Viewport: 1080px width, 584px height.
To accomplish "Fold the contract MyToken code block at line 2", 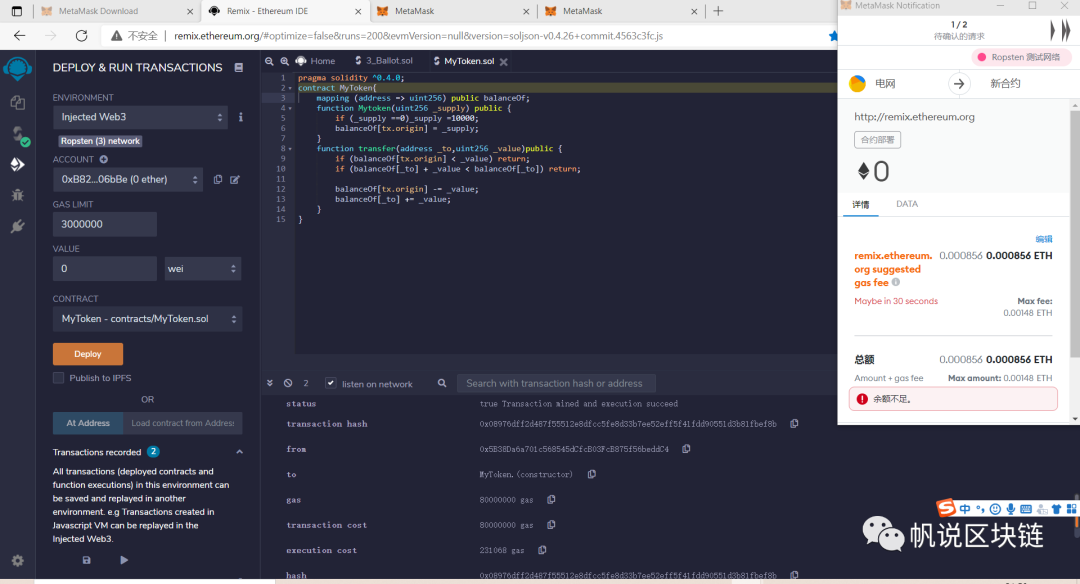I will click(x=290, y=88).
